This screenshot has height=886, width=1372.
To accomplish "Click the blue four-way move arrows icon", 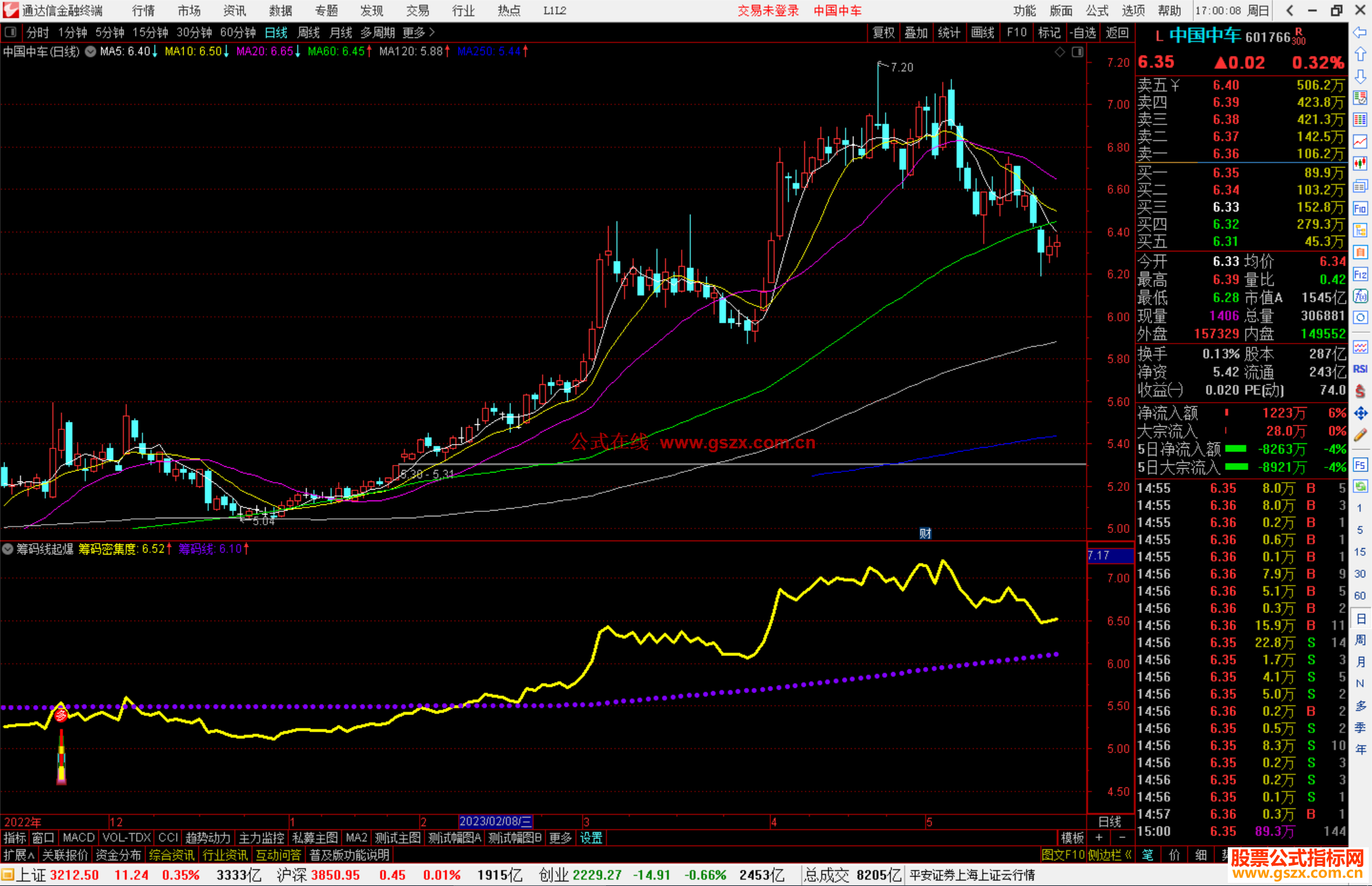I will [1360, 413].
